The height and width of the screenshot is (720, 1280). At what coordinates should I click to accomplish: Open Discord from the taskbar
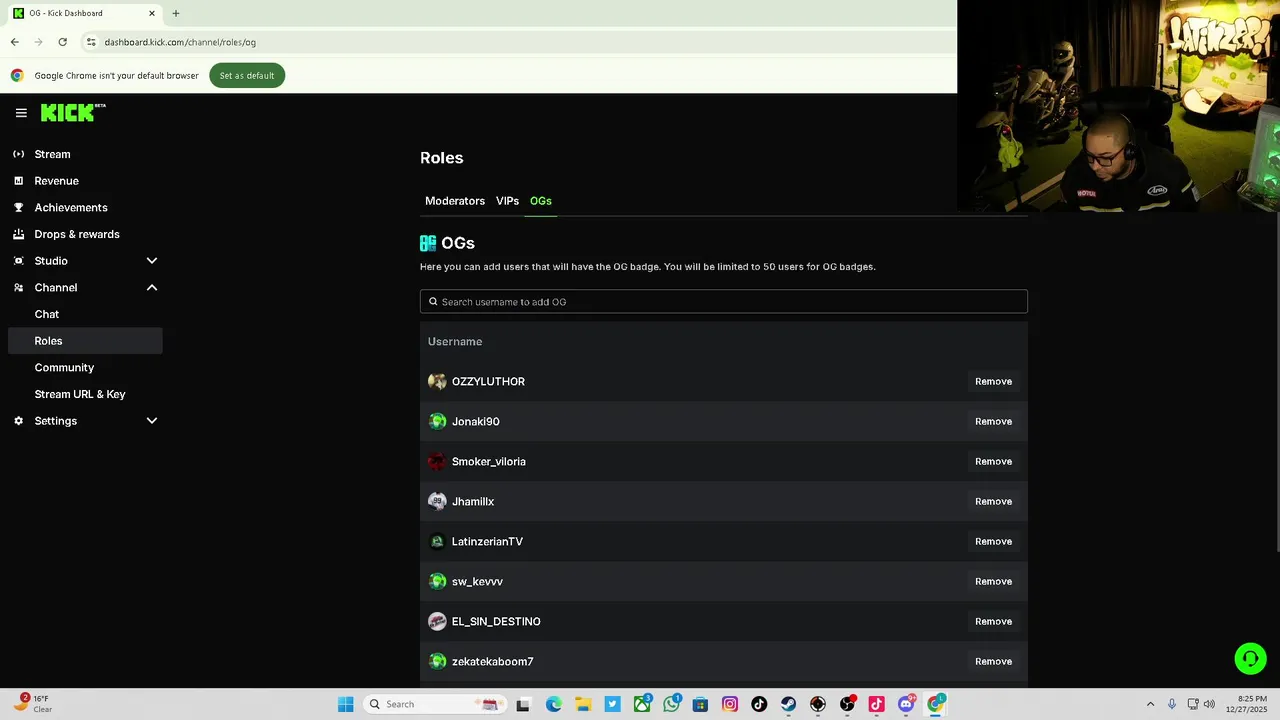point(906,704)
